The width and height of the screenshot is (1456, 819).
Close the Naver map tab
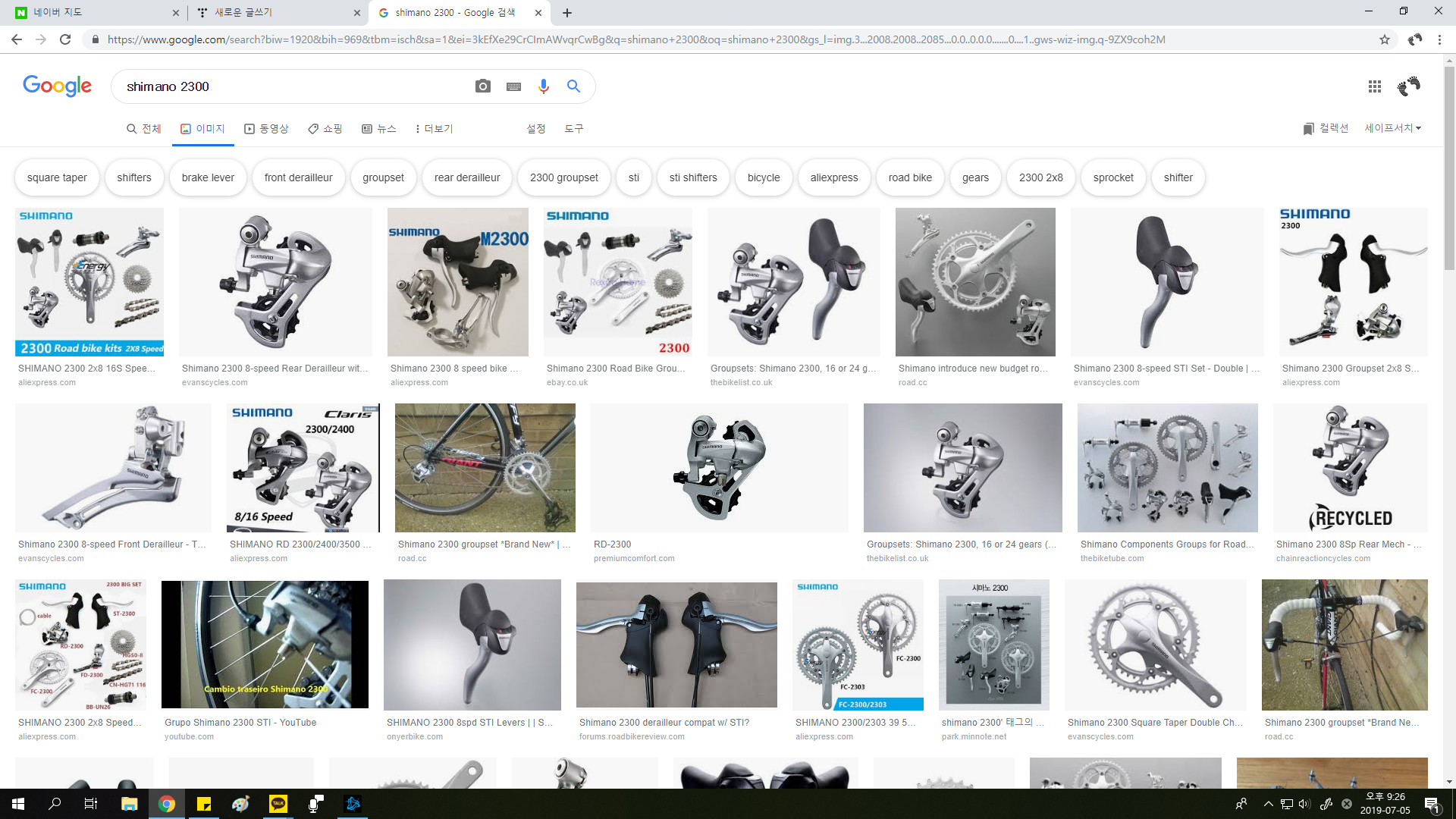pyautogui.click(x=176, y=13)
